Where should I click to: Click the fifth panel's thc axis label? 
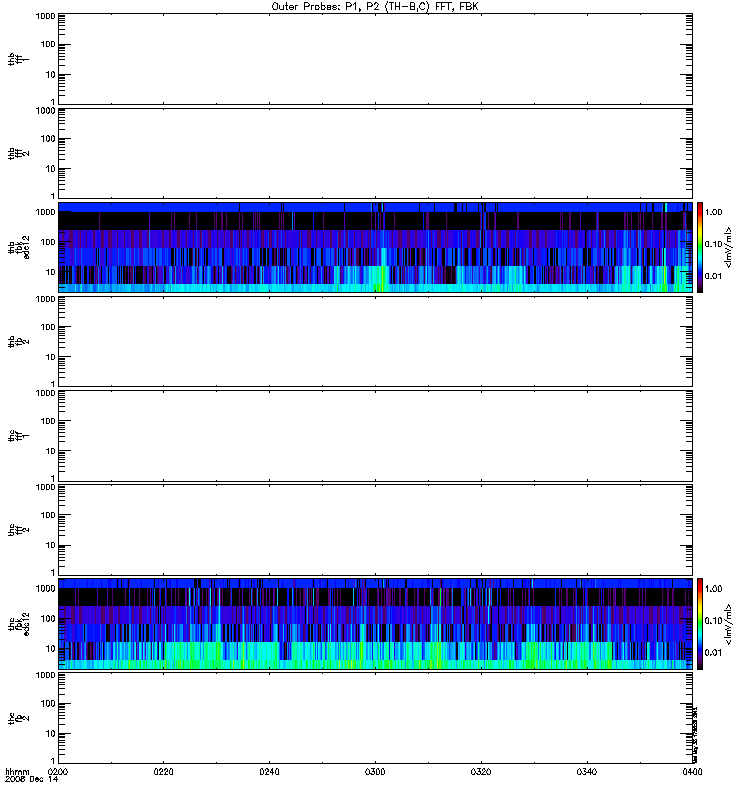point(18,436)
